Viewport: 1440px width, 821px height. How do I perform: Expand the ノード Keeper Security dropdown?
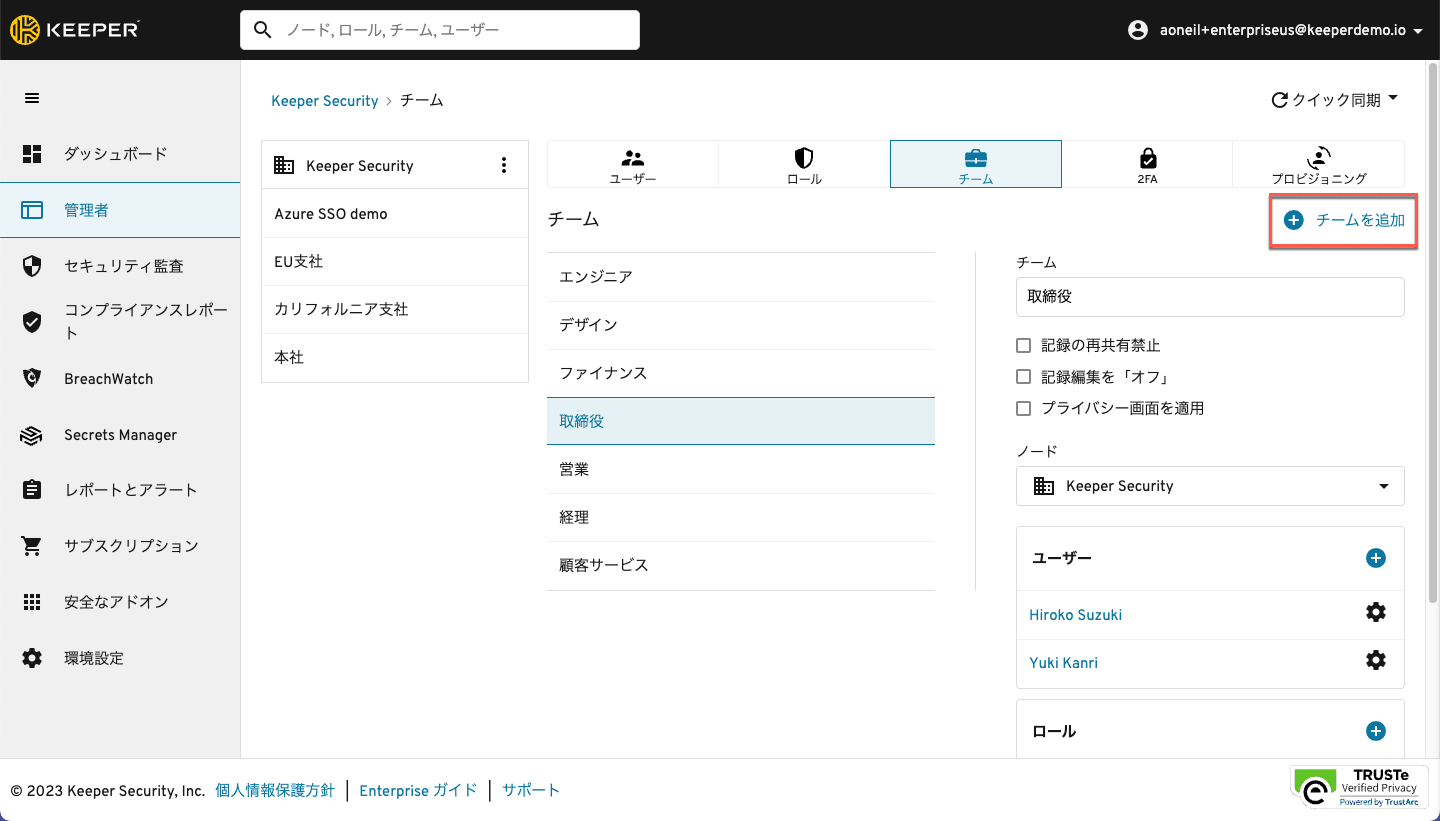pos(1210,486)
